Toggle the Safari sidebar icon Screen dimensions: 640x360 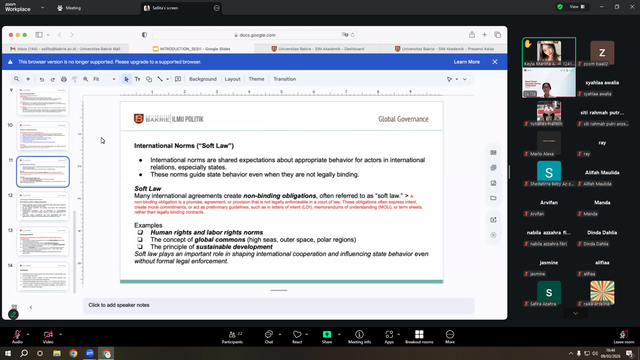click(x=39, y=35)
